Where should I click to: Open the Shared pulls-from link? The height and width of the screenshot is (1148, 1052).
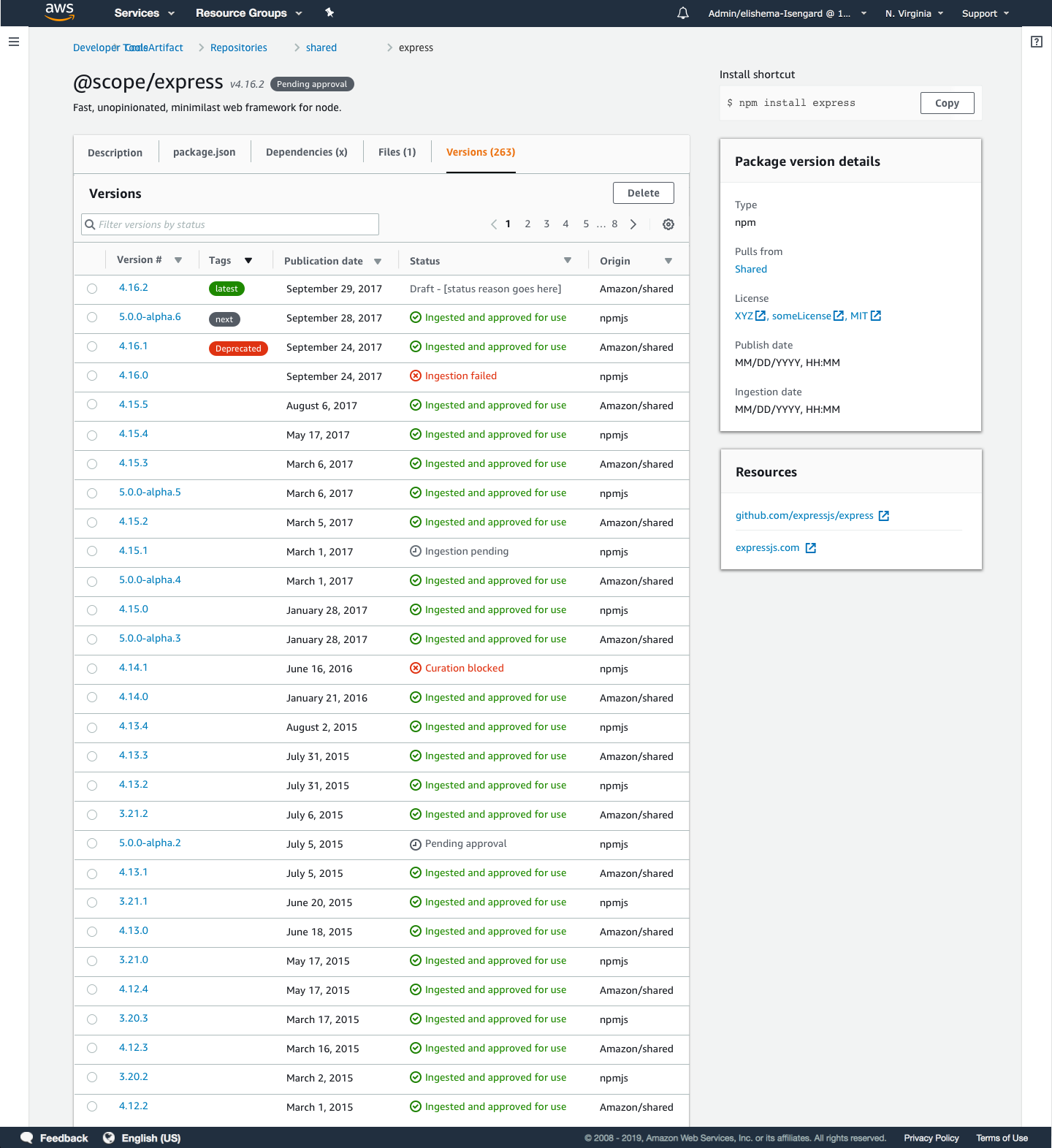[x=751, y=269]
